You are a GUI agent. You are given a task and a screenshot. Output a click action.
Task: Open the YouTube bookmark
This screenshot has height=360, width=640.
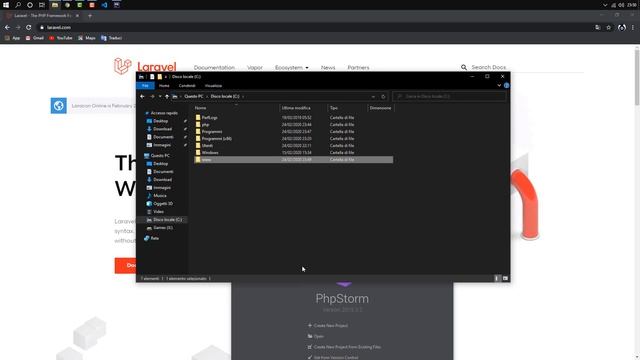click(61, 38)
